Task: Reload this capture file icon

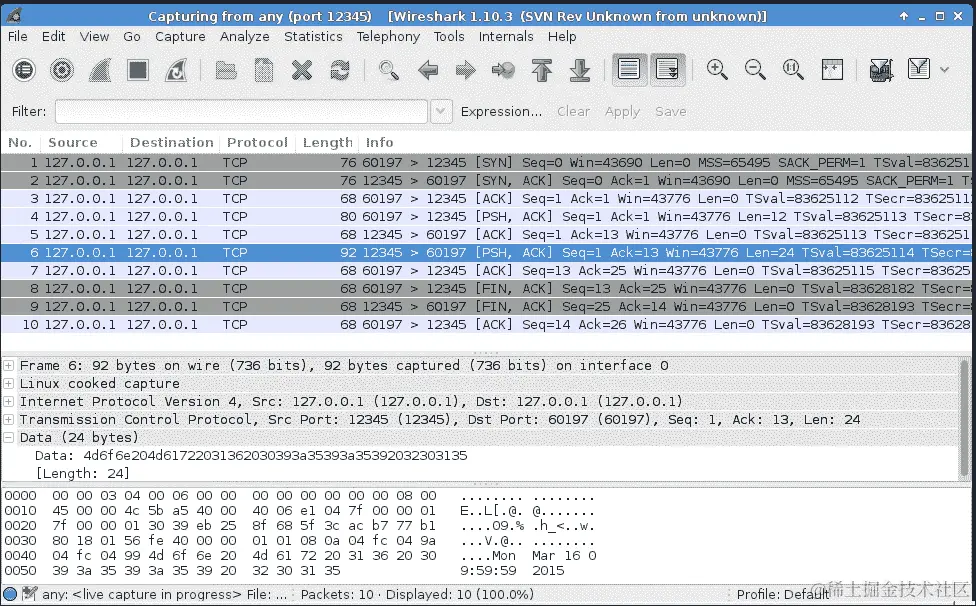Action: click(340, 70)
